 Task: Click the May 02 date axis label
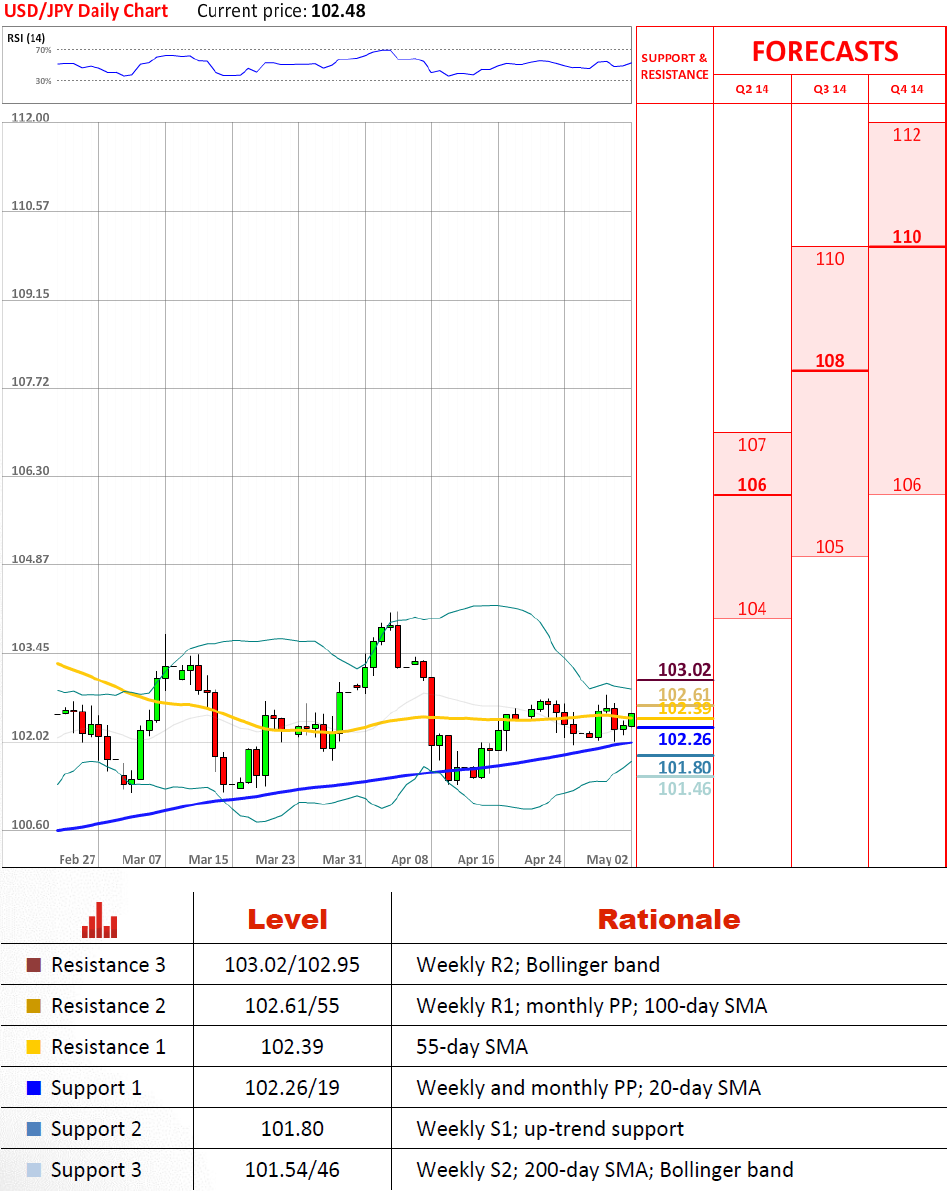click(607, 859)
